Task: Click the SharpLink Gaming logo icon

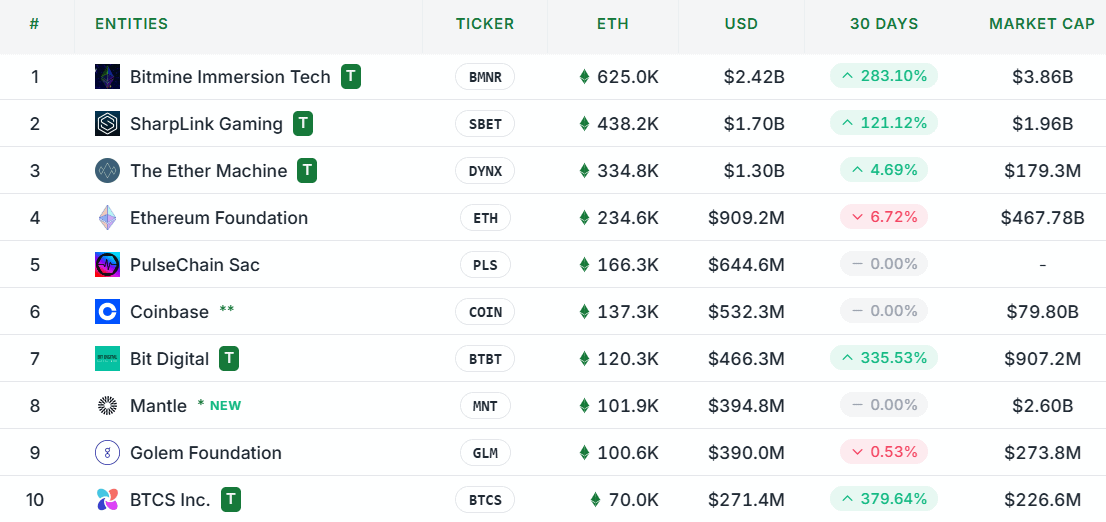Action: click(107, 124)
